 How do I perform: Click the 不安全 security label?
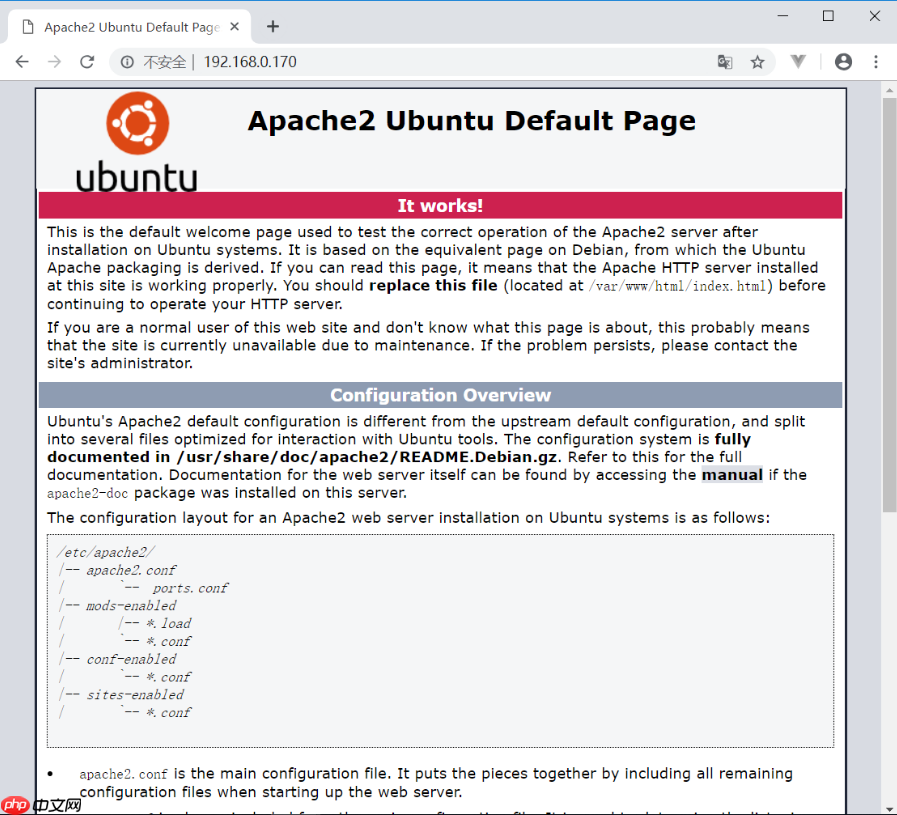(165, 62)
